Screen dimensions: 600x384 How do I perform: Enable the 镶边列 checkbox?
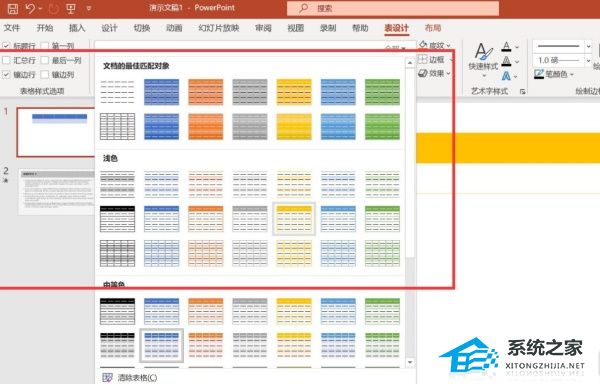pos(45,75)
